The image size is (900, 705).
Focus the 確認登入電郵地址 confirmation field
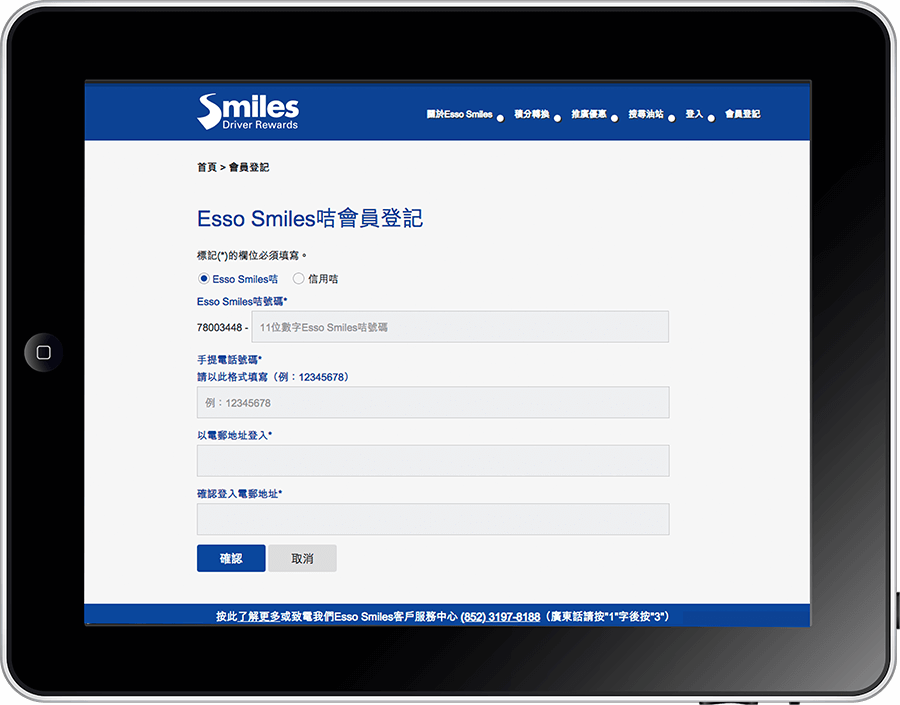click(433, 519)
